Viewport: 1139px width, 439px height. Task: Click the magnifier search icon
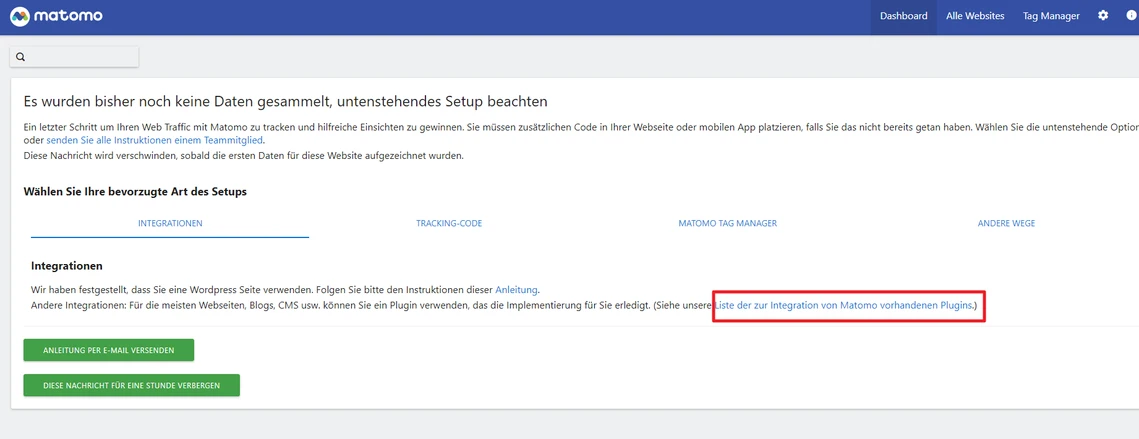point(21,57)
